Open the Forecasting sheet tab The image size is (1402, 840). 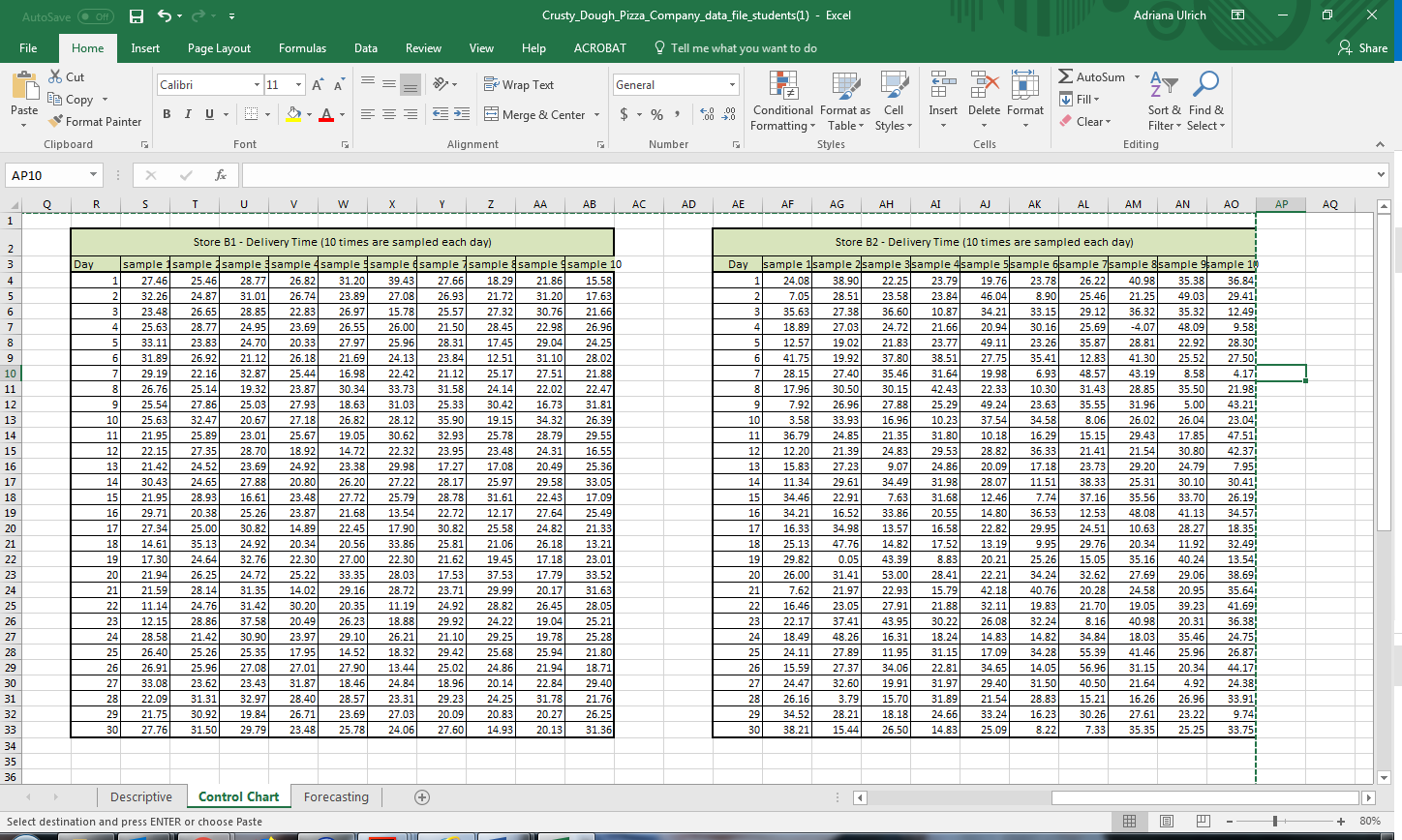[x=336, y=797]
